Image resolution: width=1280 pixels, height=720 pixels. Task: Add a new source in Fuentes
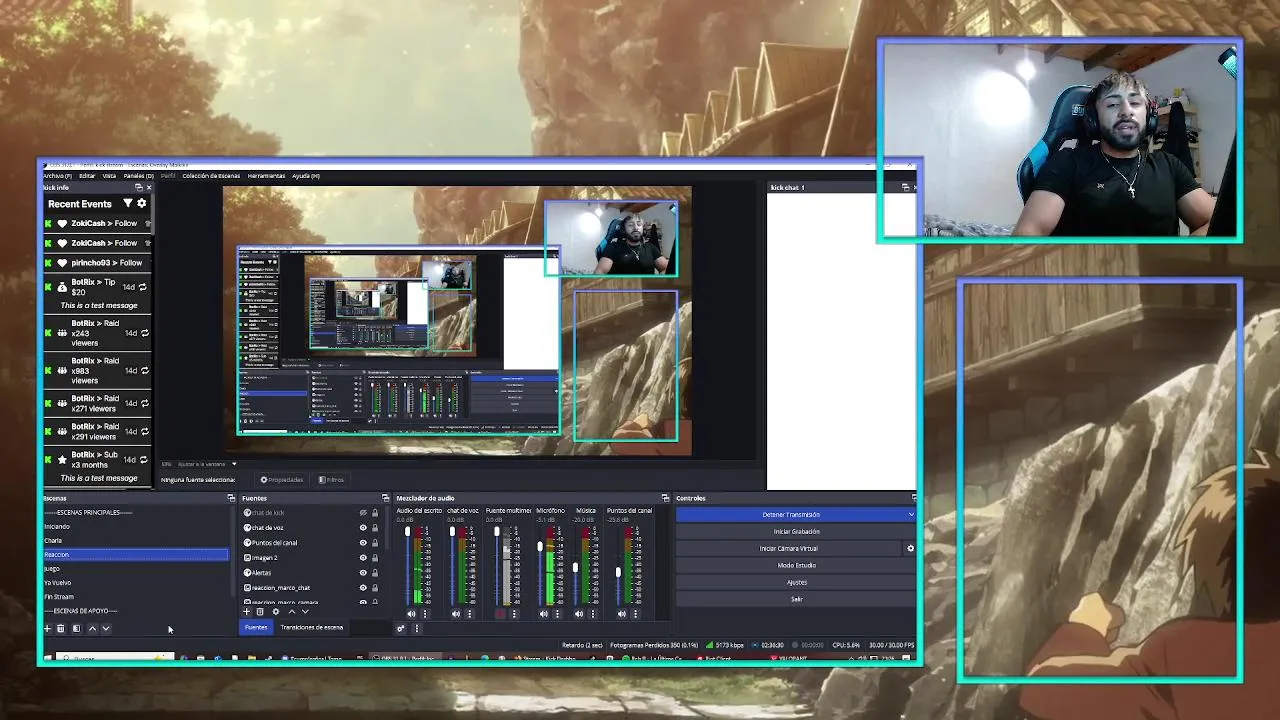[x=247, y=612]
